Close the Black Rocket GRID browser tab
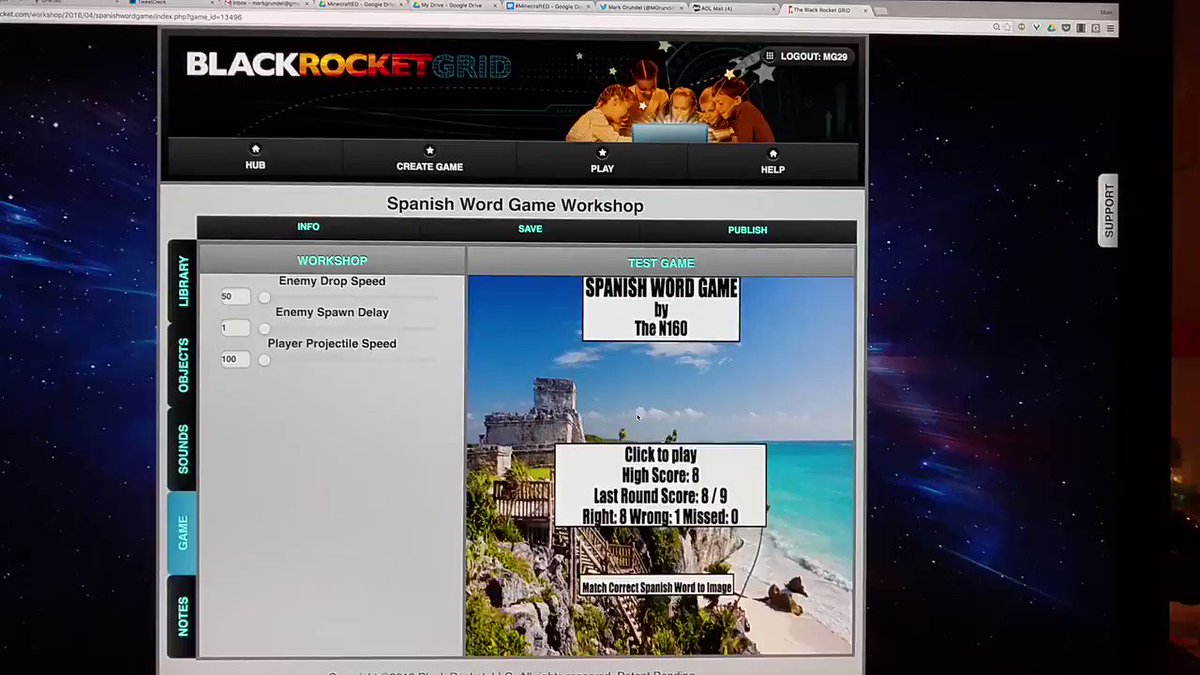 coord(868,9)
